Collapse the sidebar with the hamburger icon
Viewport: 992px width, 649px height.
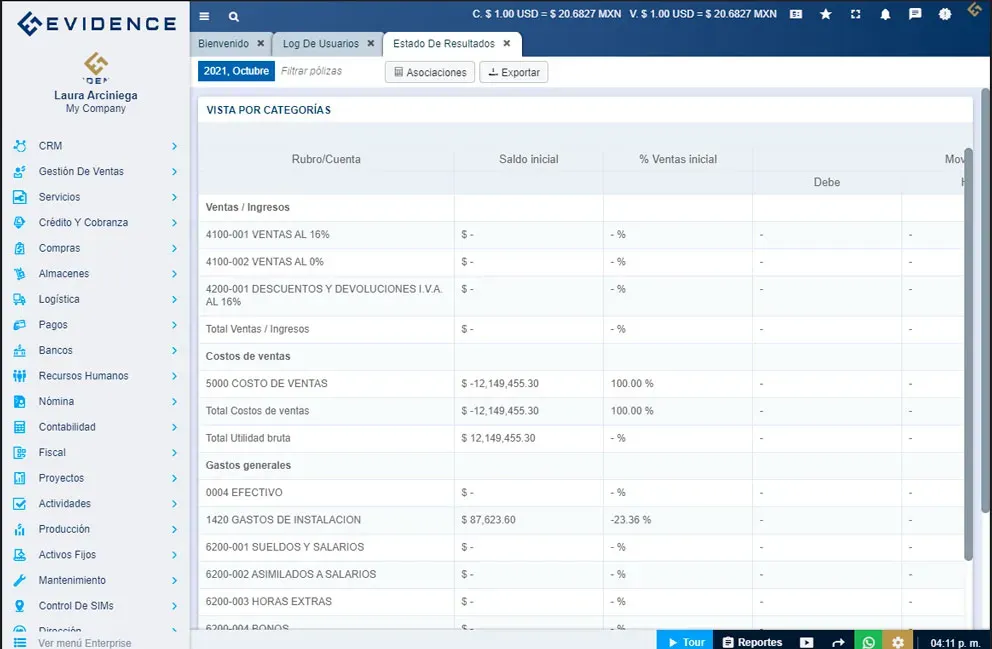pos(203,16)
